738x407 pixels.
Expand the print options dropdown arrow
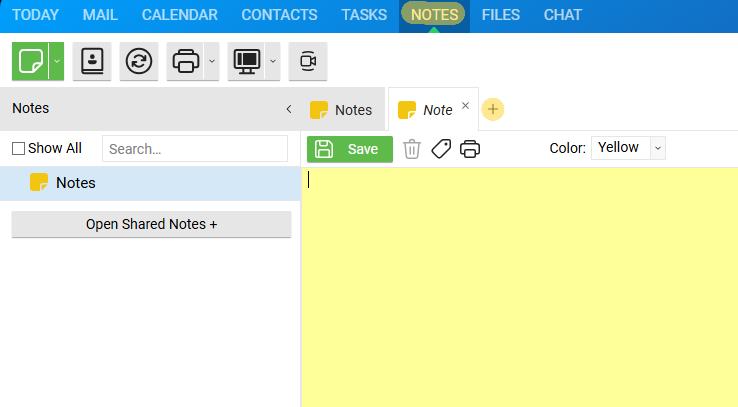(212, 61)
